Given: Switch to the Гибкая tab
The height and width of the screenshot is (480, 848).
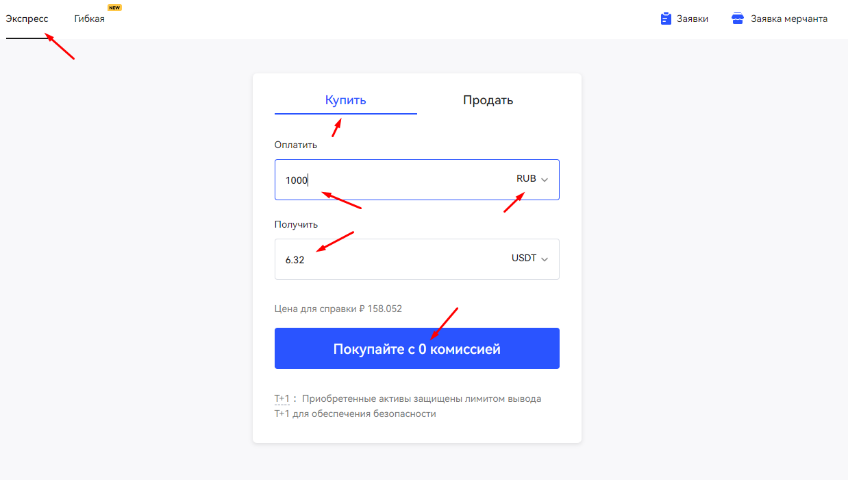Looking at the screenshot, I should pyautogui.click(x=89, y=19).
